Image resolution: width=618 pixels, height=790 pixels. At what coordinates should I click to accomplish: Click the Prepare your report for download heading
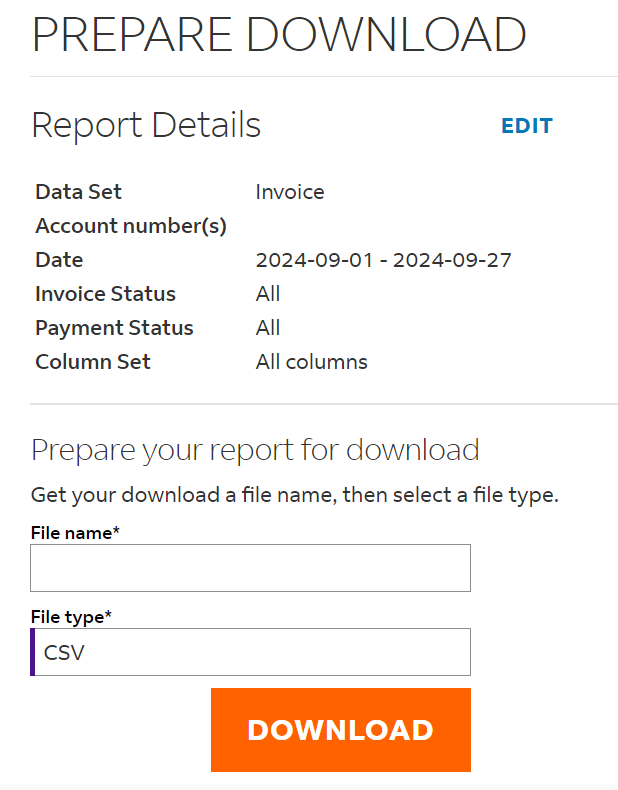[x=255, y=450]
